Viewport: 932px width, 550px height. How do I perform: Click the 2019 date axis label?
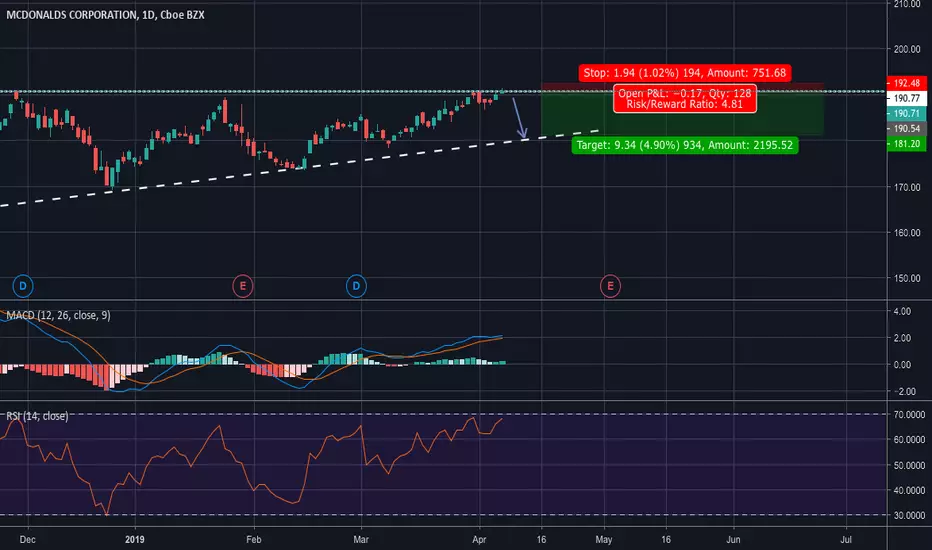point(135,540)
